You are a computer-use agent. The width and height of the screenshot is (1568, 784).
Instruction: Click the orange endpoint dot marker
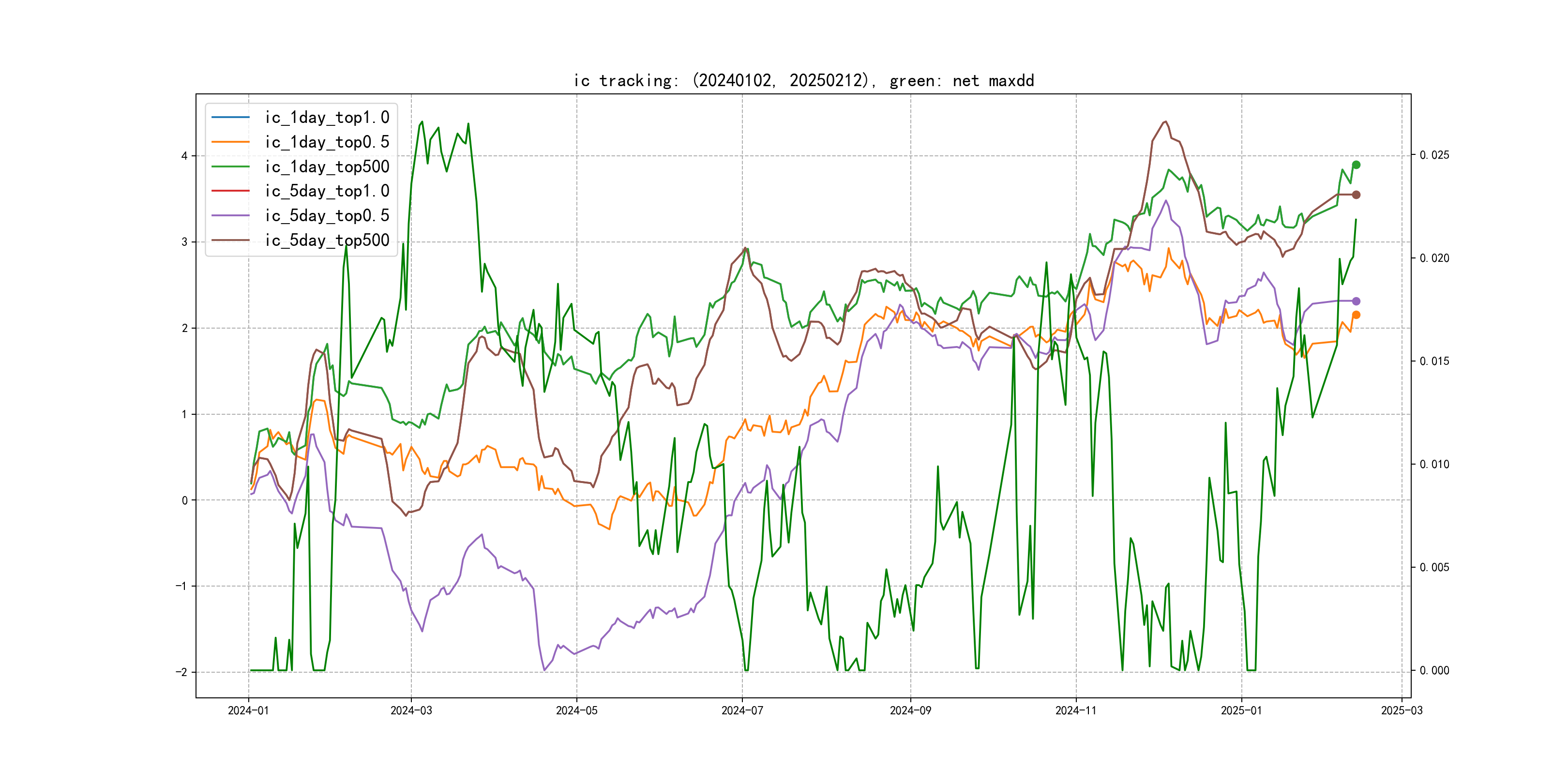click(x=1356, y=315)
